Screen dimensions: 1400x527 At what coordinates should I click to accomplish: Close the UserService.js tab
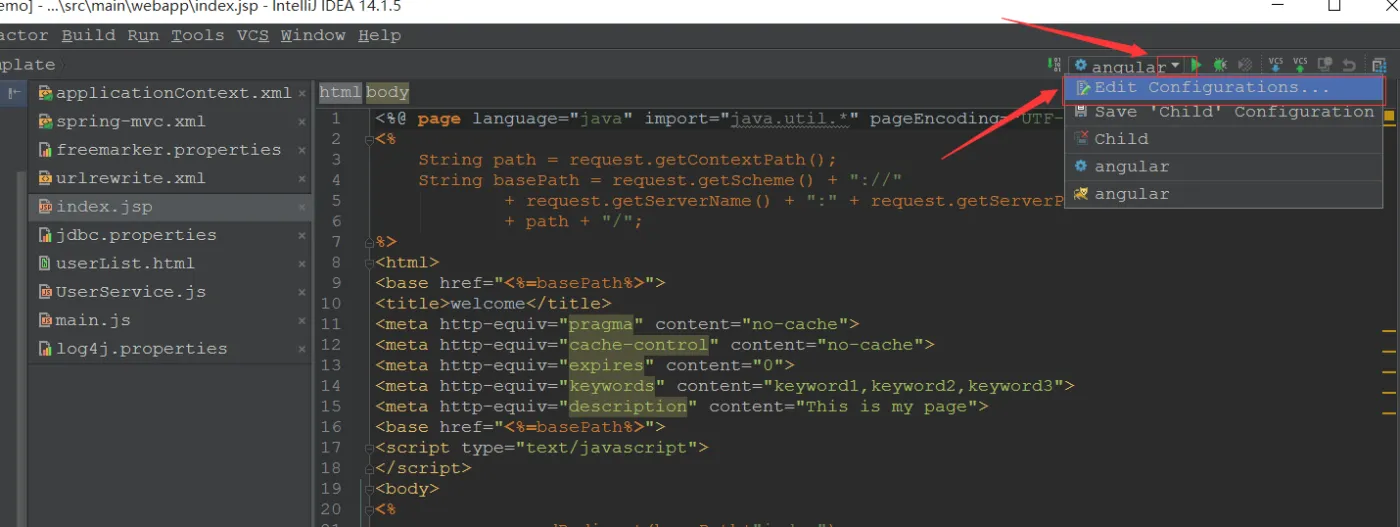[302, 292]
